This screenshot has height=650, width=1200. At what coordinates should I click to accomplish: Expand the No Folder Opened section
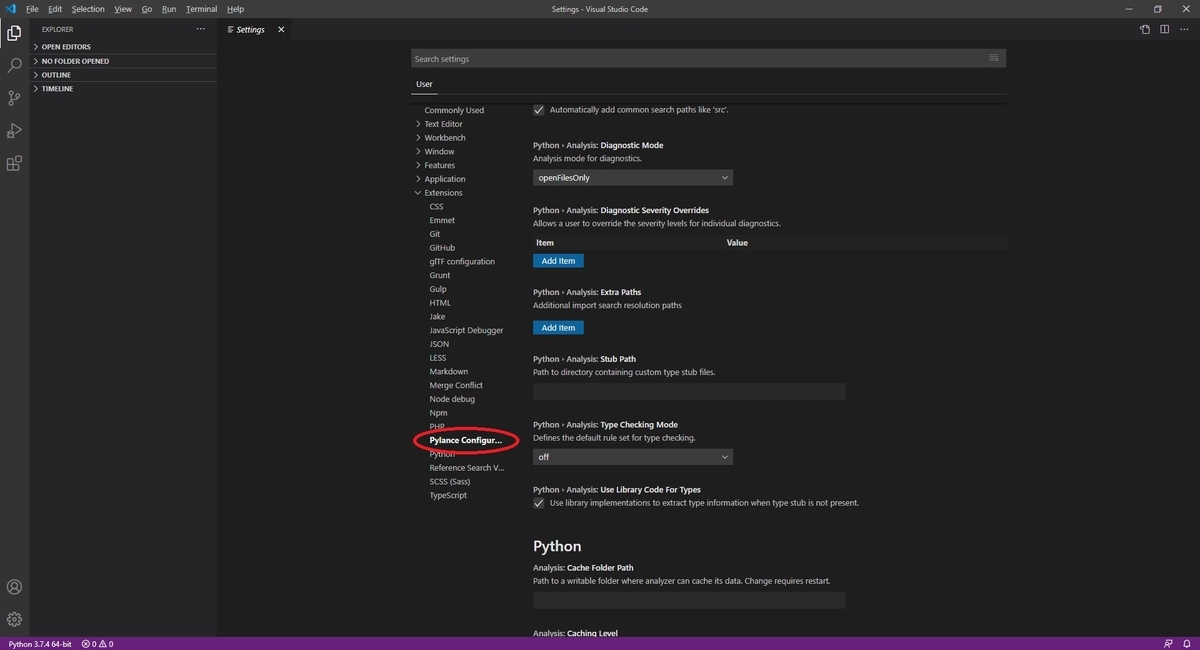click(125, 61)
